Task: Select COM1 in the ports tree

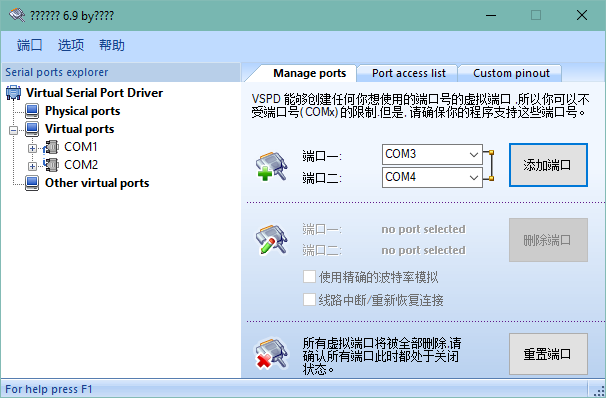Action: [81, 147]
